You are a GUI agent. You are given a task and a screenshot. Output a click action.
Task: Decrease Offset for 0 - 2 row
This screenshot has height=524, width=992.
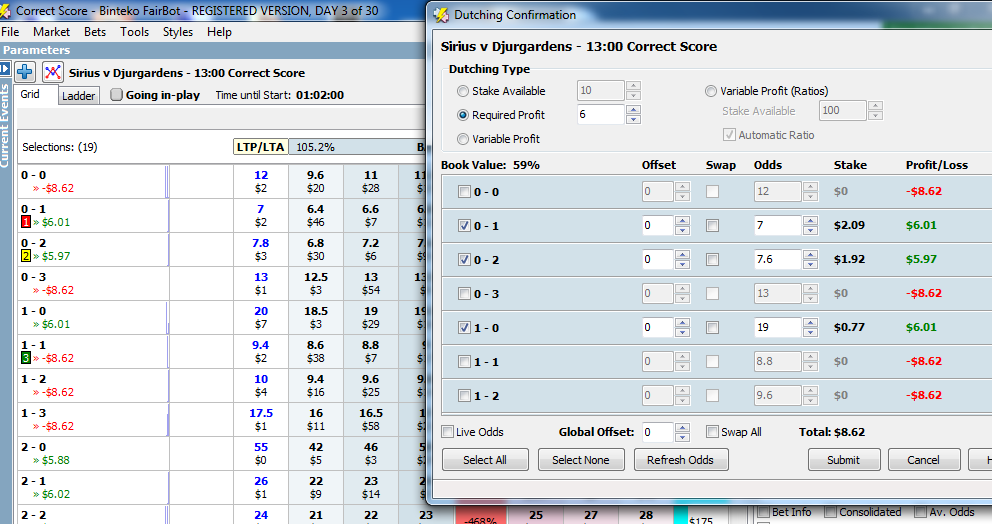[x=682, y=264]
